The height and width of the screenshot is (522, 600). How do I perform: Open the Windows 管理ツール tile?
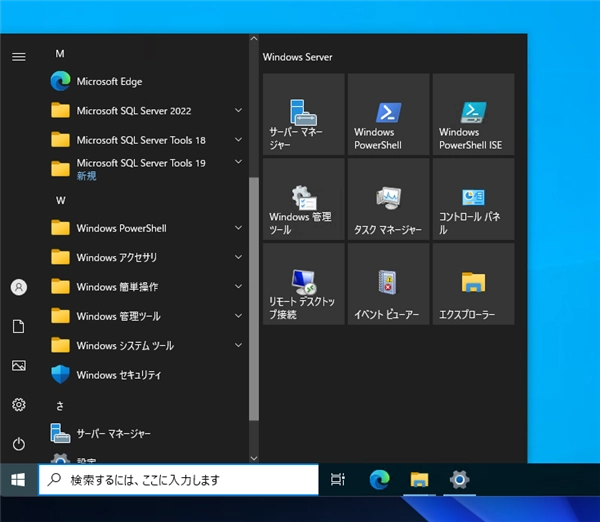click(303, 199)
